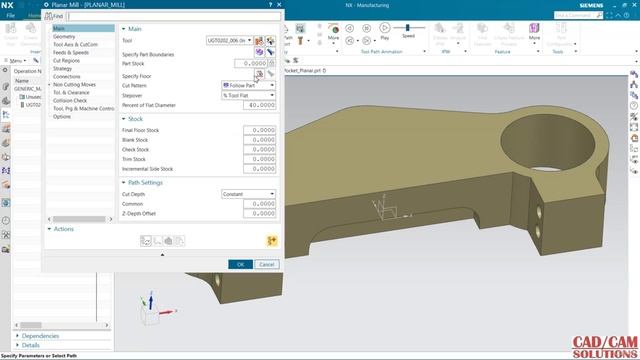Select Cut Regions in navigation list

(66, 60)
